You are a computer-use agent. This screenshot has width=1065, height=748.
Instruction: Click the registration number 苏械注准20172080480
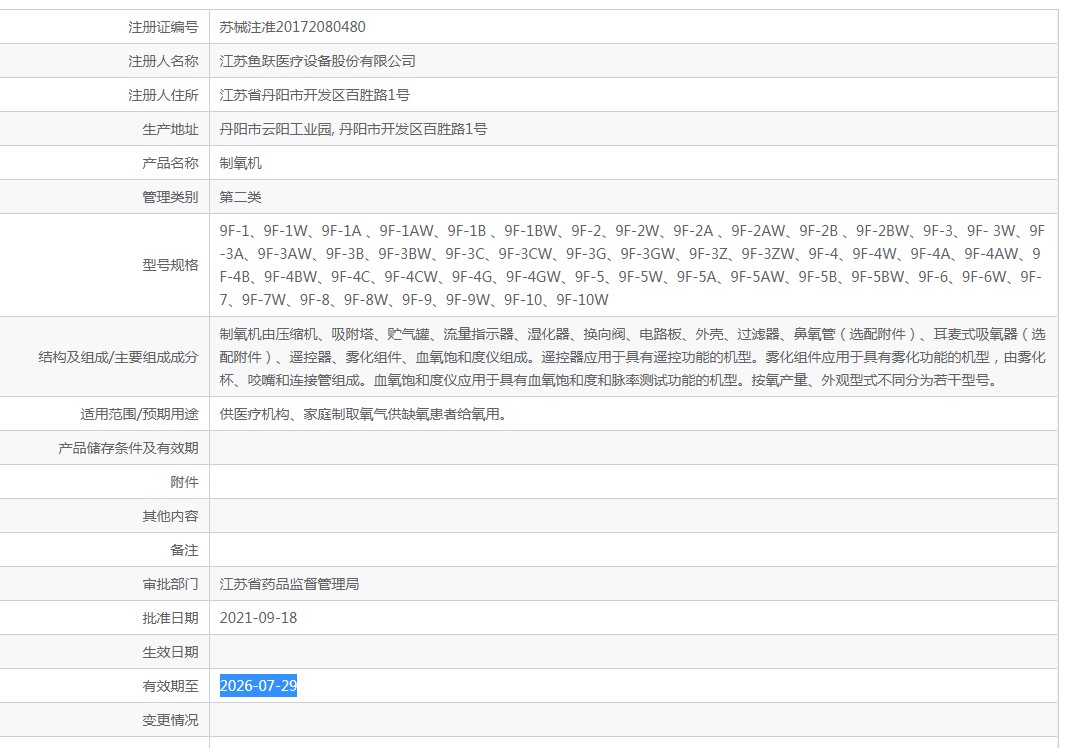(292, 27)
